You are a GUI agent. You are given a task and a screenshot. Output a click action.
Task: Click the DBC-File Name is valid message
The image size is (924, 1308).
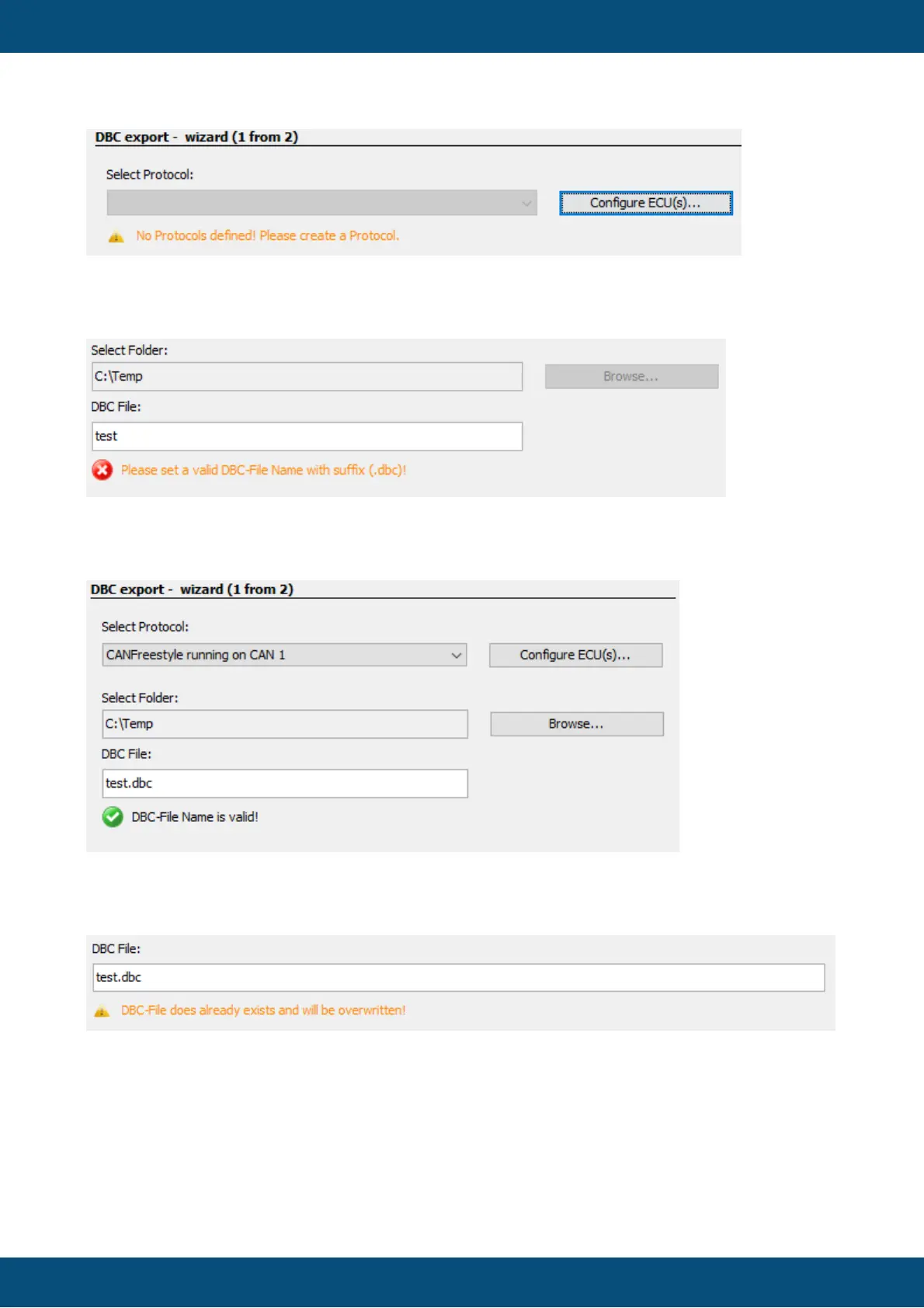coord(195,817)
